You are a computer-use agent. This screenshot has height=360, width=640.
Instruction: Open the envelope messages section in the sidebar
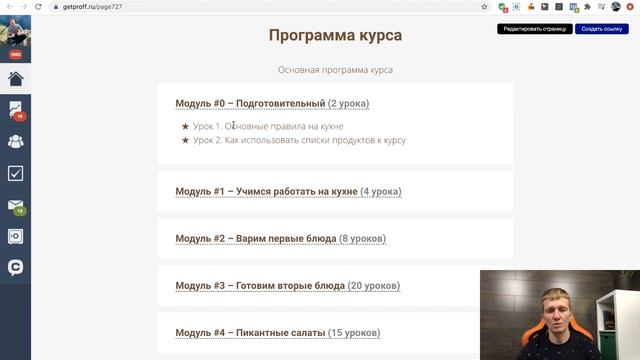(x=16, y=205)
